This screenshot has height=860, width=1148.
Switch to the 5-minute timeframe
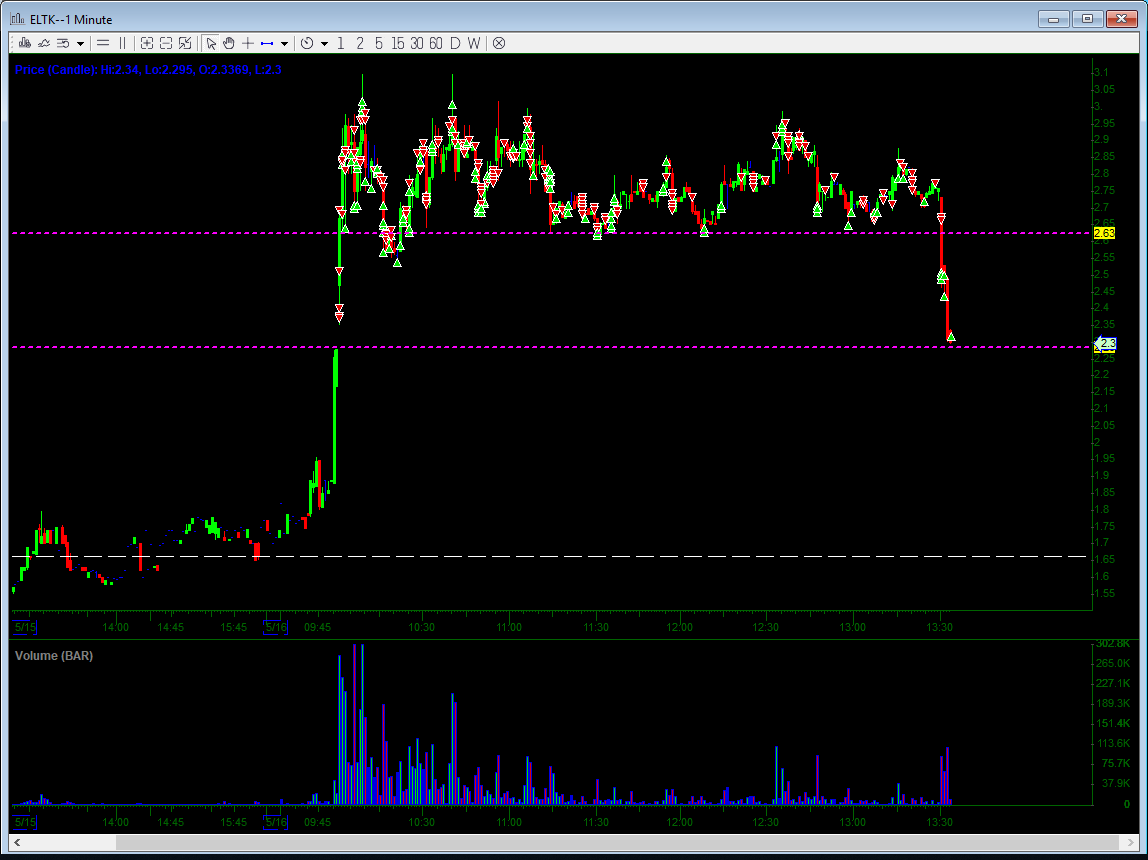coord(377,43)
